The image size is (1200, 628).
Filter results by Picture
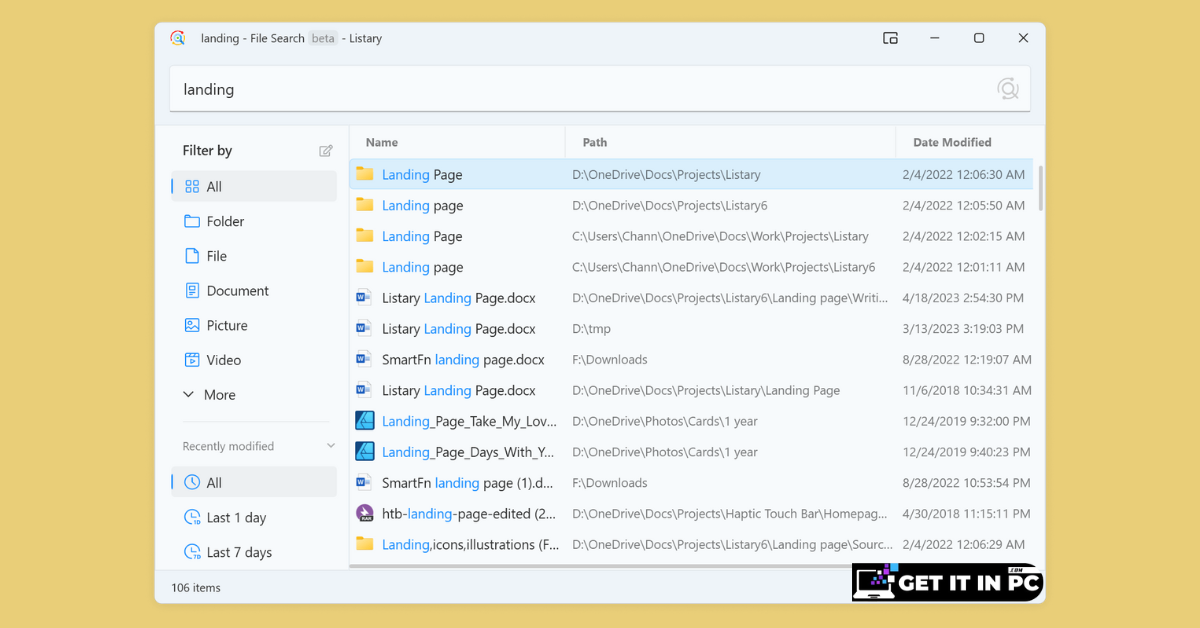255,325
